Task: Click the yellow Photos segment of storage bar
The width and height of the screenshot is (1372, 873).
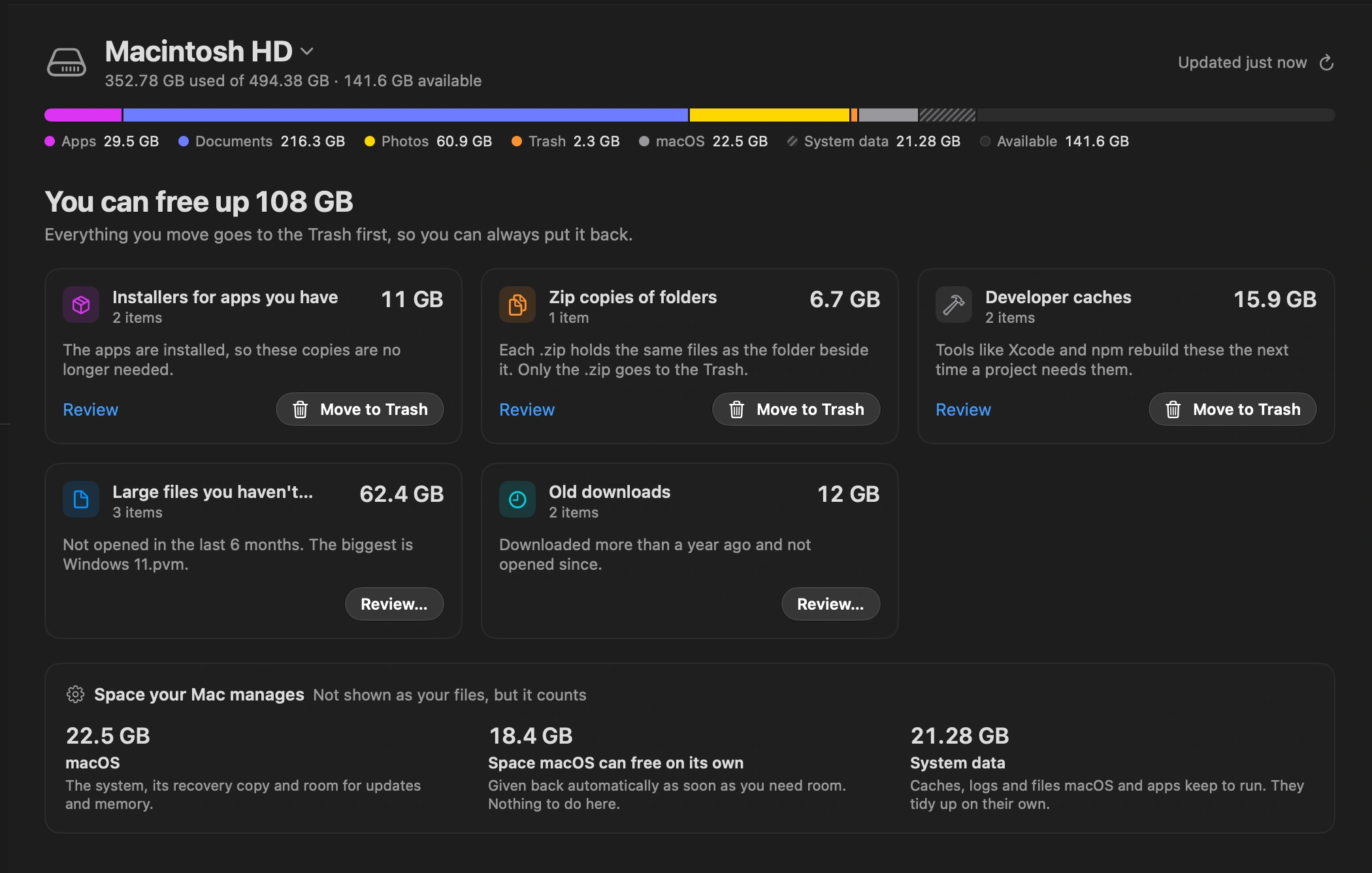Action: pyautogui.click(x=770, y=115)
